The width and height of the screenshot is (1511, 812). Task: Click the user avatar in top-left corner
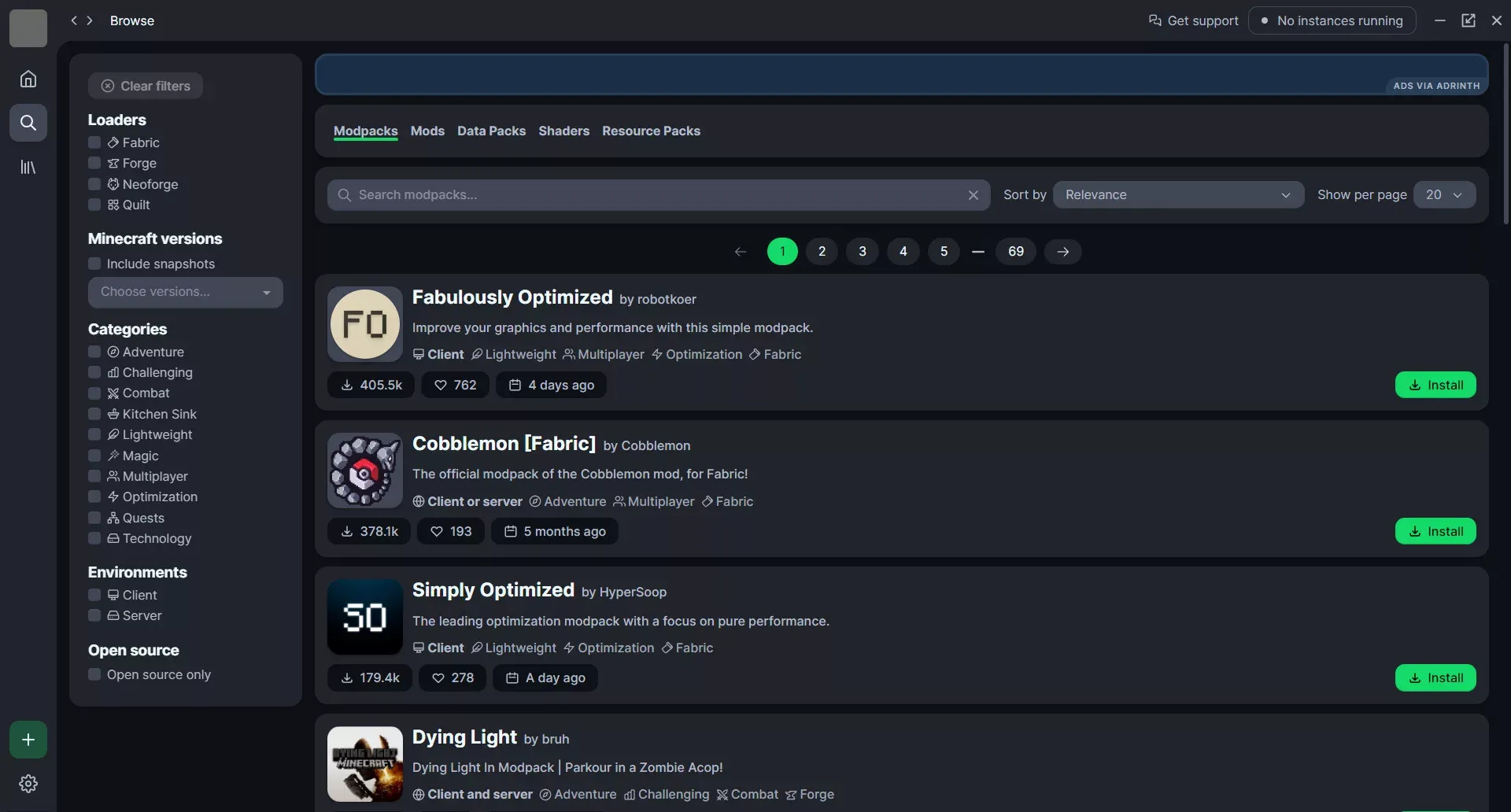pyautogui.click(x=28, y=28)
